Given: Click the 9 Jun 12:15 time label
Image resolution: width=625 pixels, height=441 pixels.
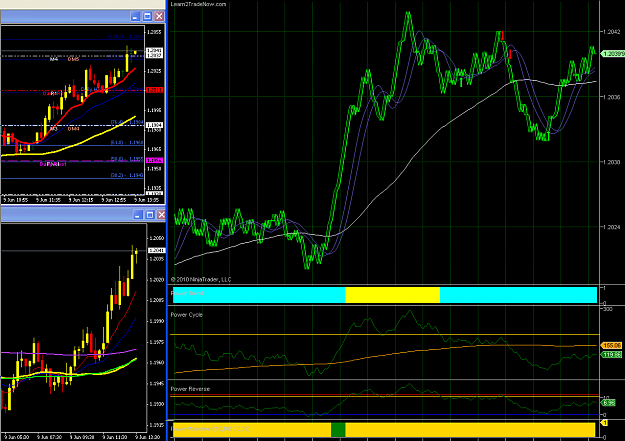Looking at the screenshot, I should (81, 199).
